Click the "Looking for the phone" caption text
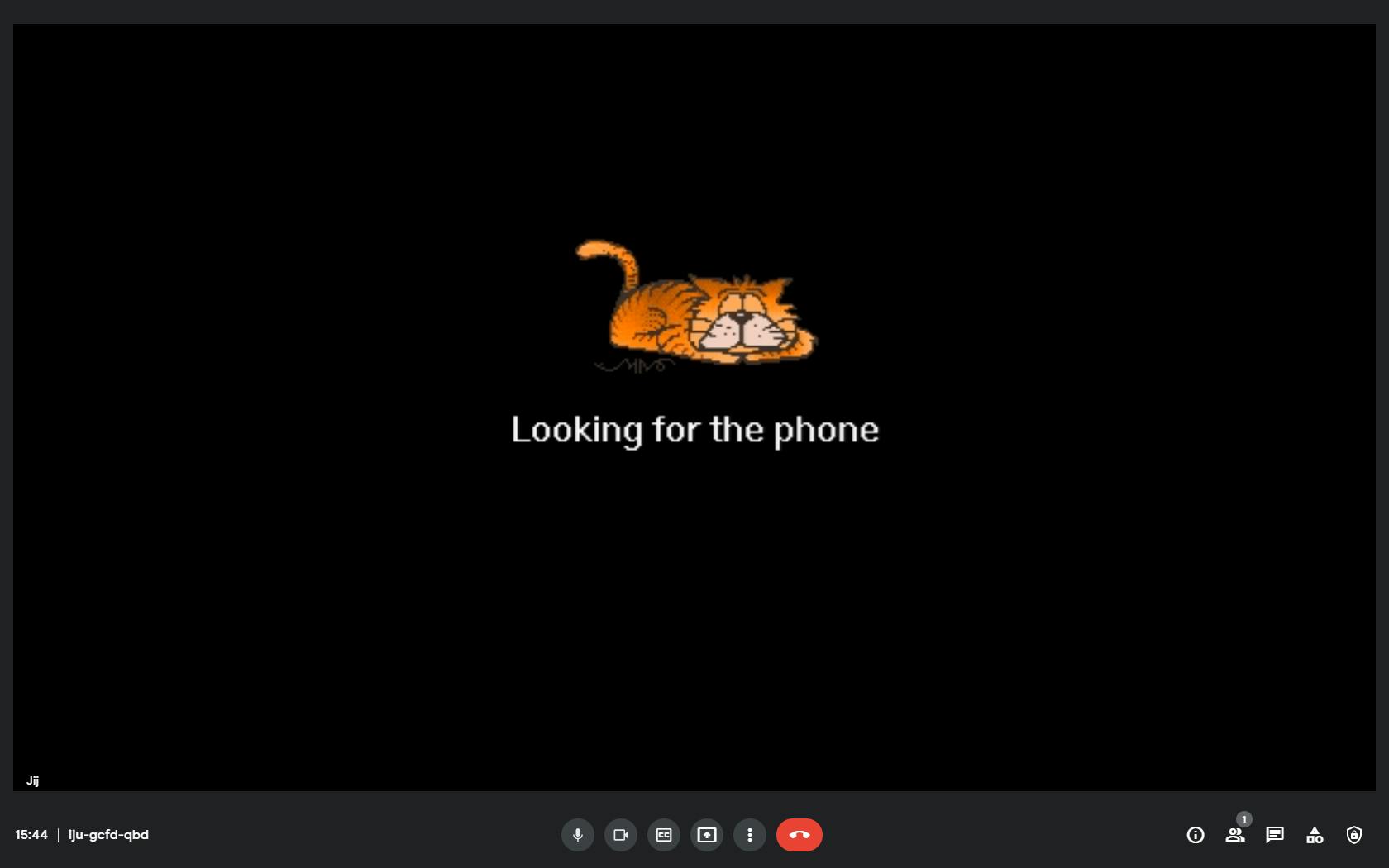Image resolution: width=1389 pixels, height=868 pixels. coord(694,430)
